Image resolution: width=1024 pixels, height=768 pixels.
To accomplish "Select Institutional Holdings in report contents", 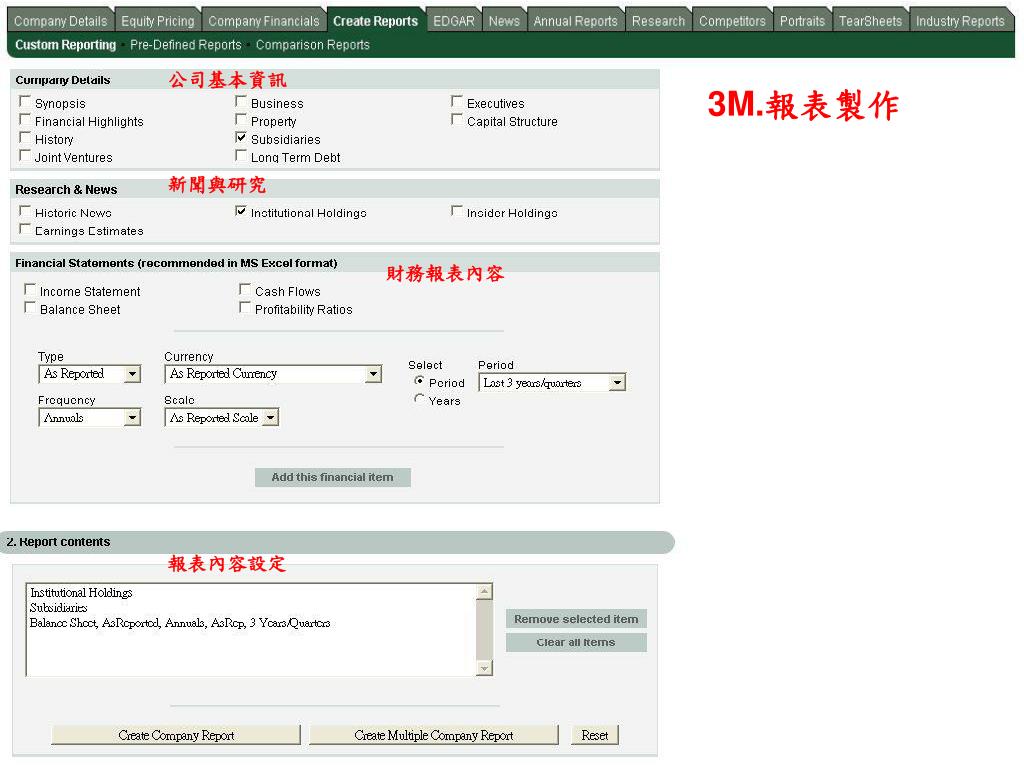I will coord(81,593).
